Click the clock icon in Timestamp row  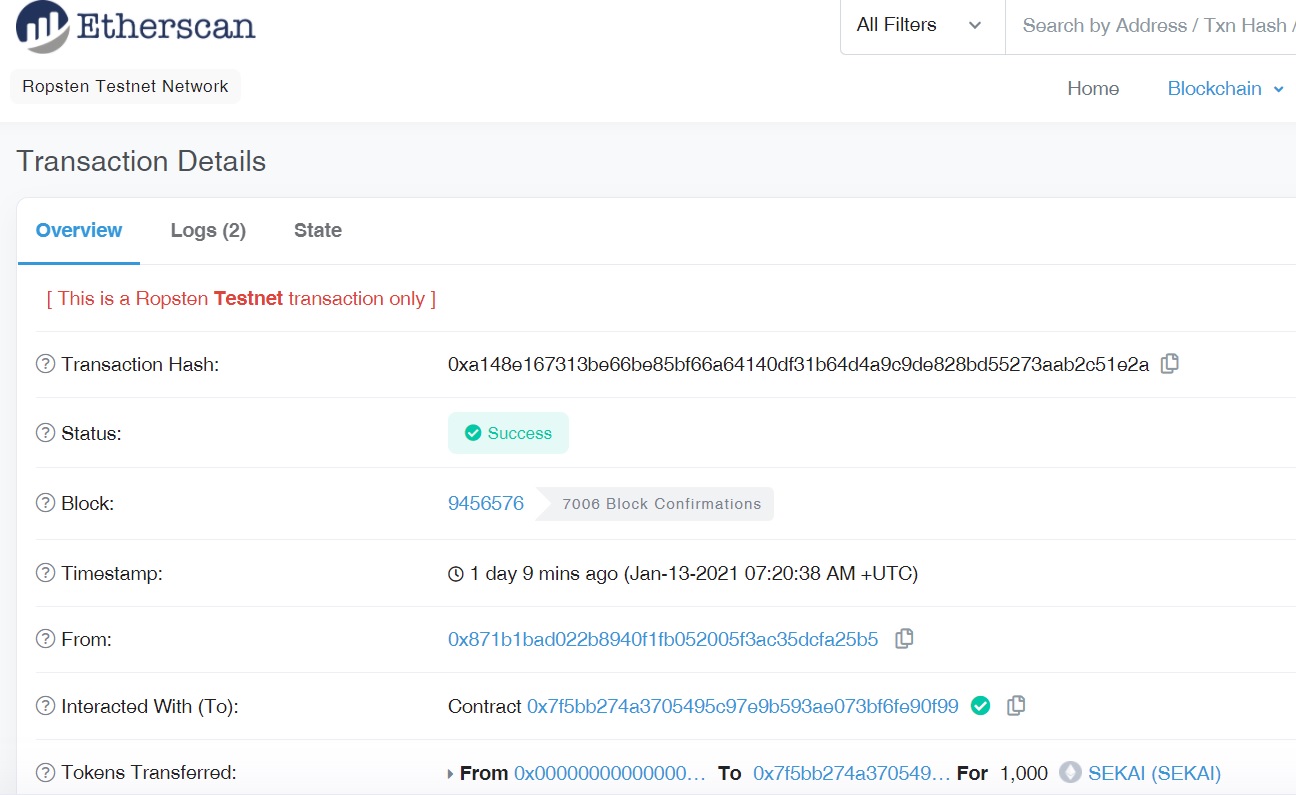(x=456, y=574)
